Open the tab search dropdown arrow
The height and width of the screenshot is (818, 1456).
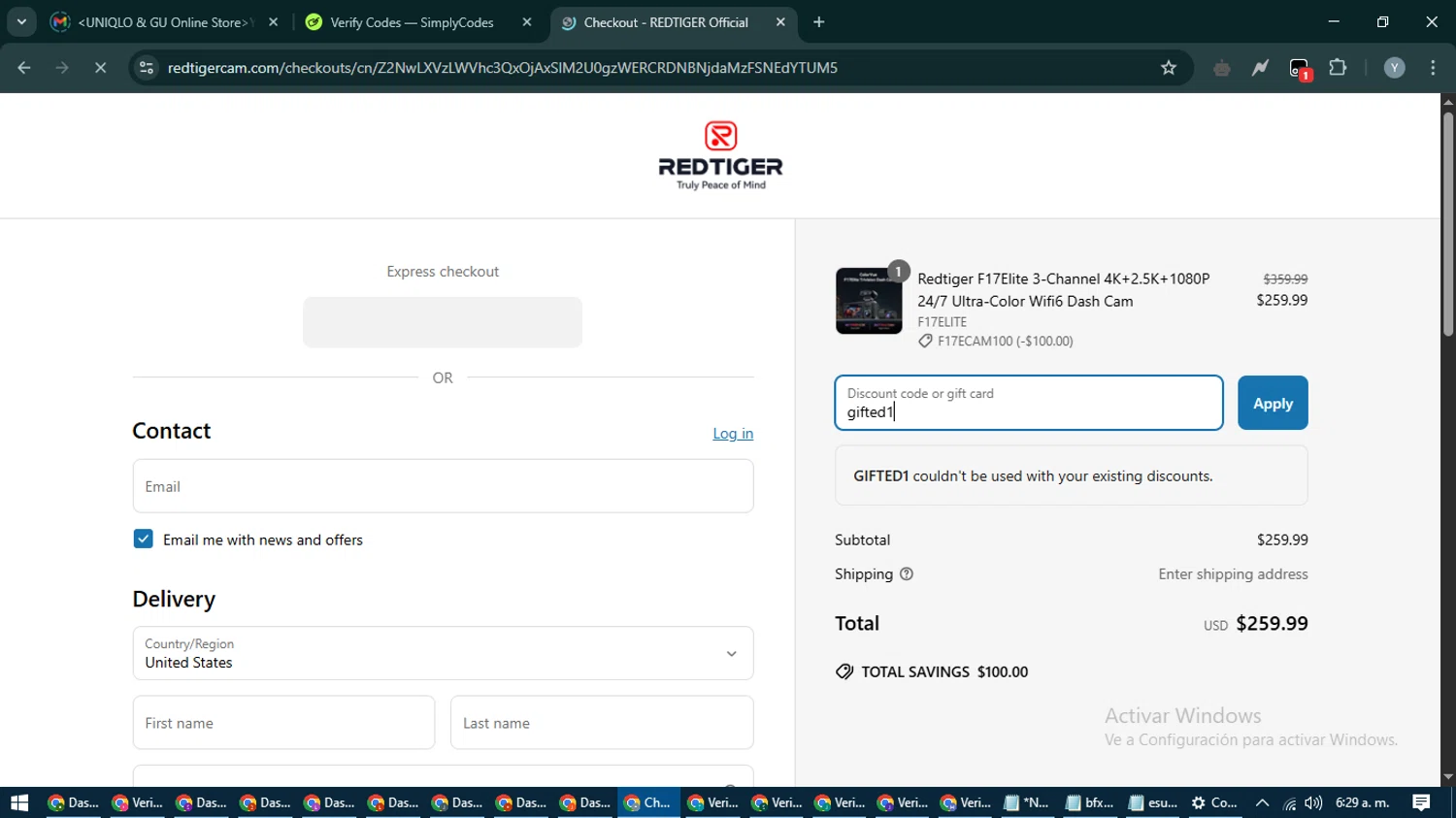(21, 21)
